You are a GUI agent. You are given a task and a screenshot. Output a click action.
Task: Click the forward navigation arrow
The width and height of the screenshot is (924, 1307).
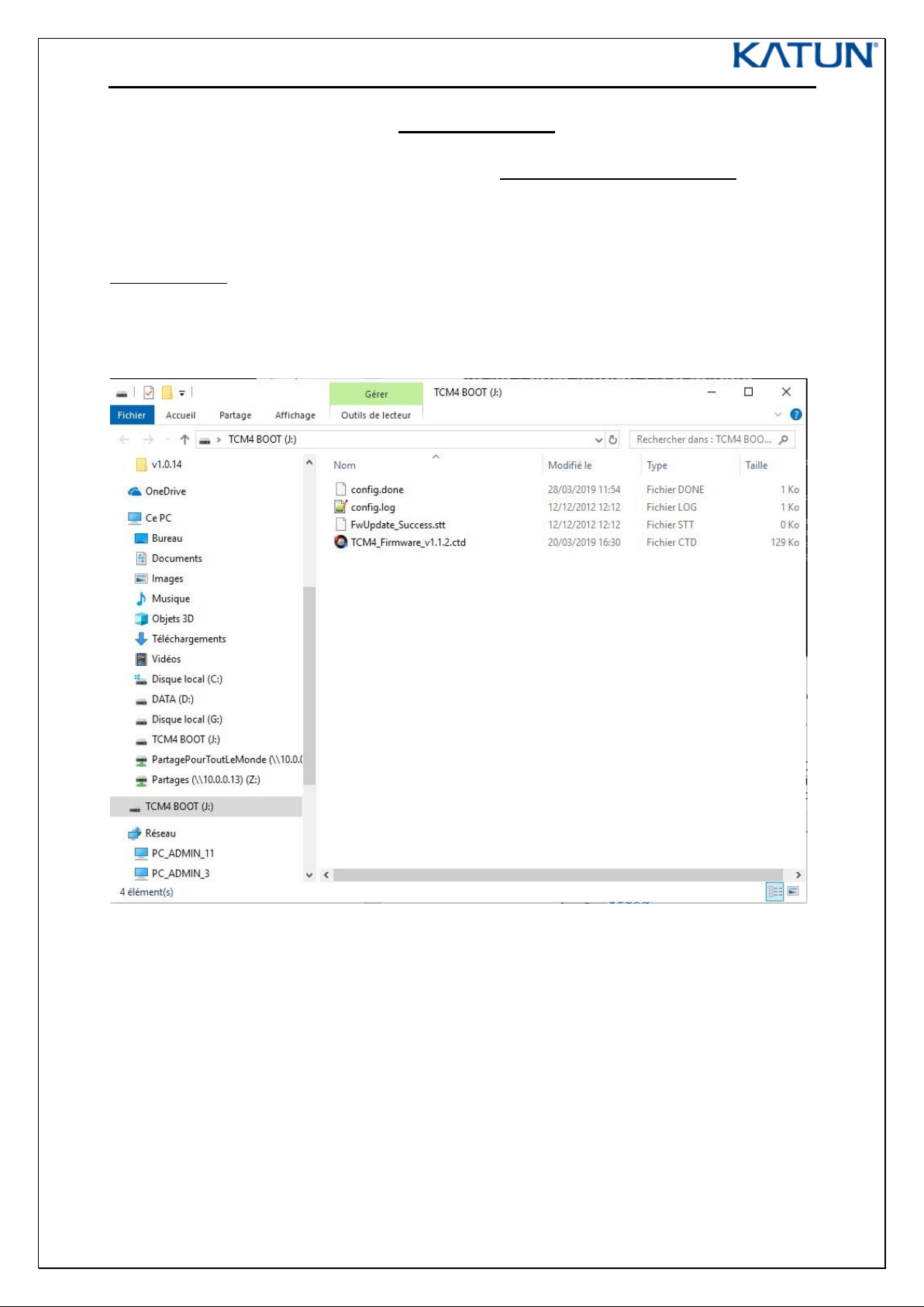pos(148,440)
